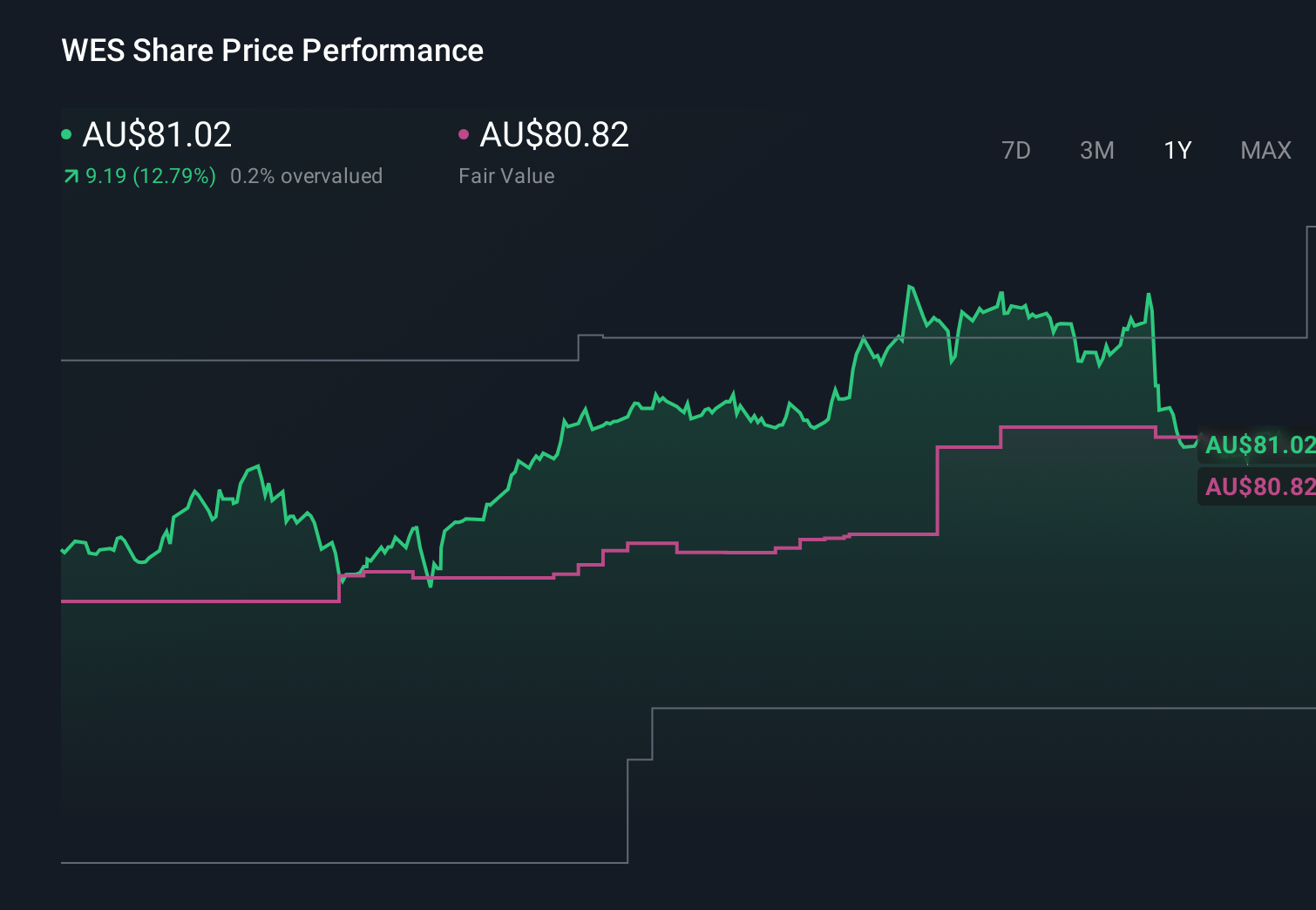This screenshot has width=1316, height=910.
Task: Click the pink Fair Value legend dot
Action: coord(465,132)
